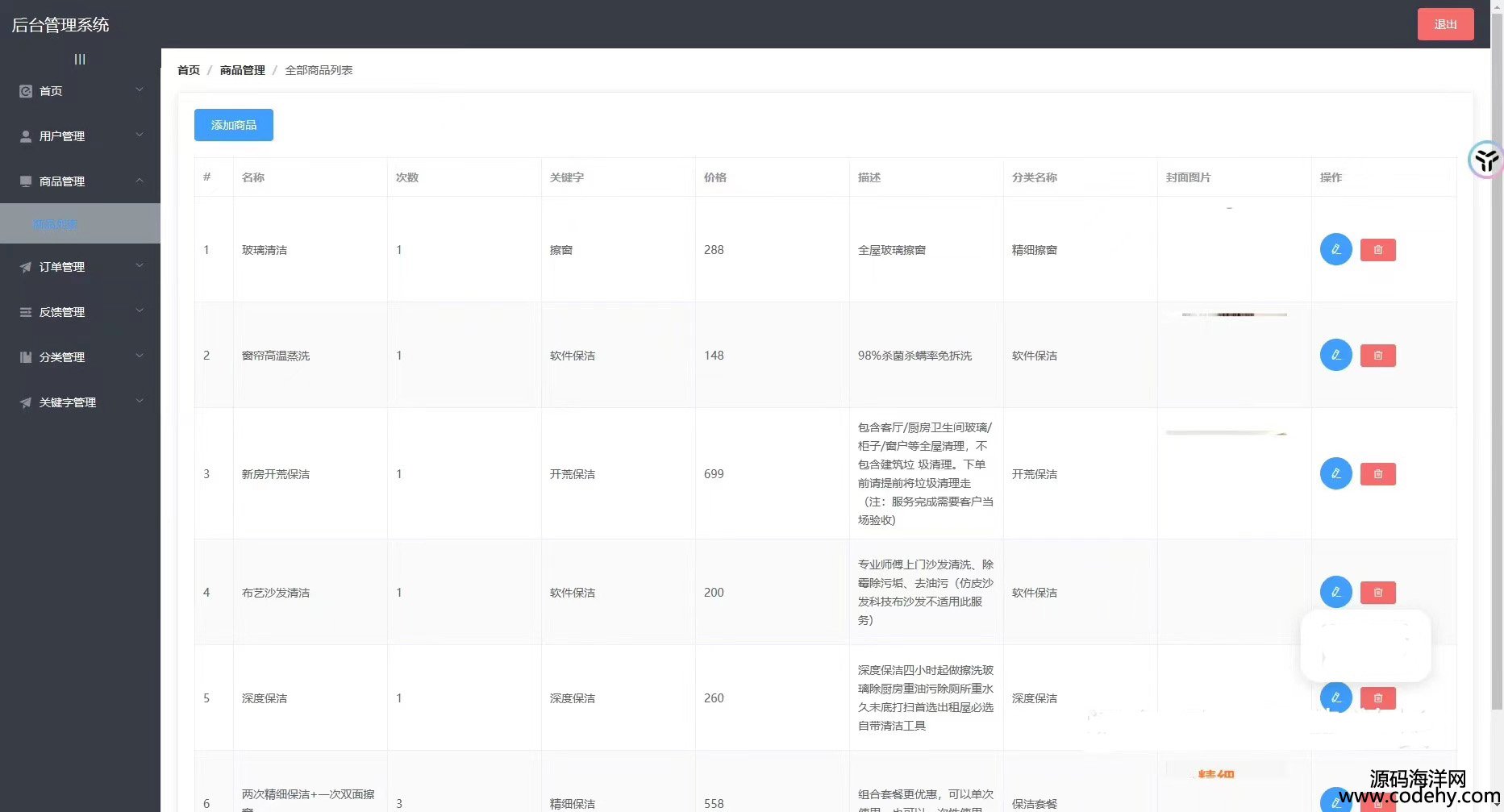Expand the 用户管理 menu chevron
This screenshot has height=812, width=1504.
pos(140,135)
